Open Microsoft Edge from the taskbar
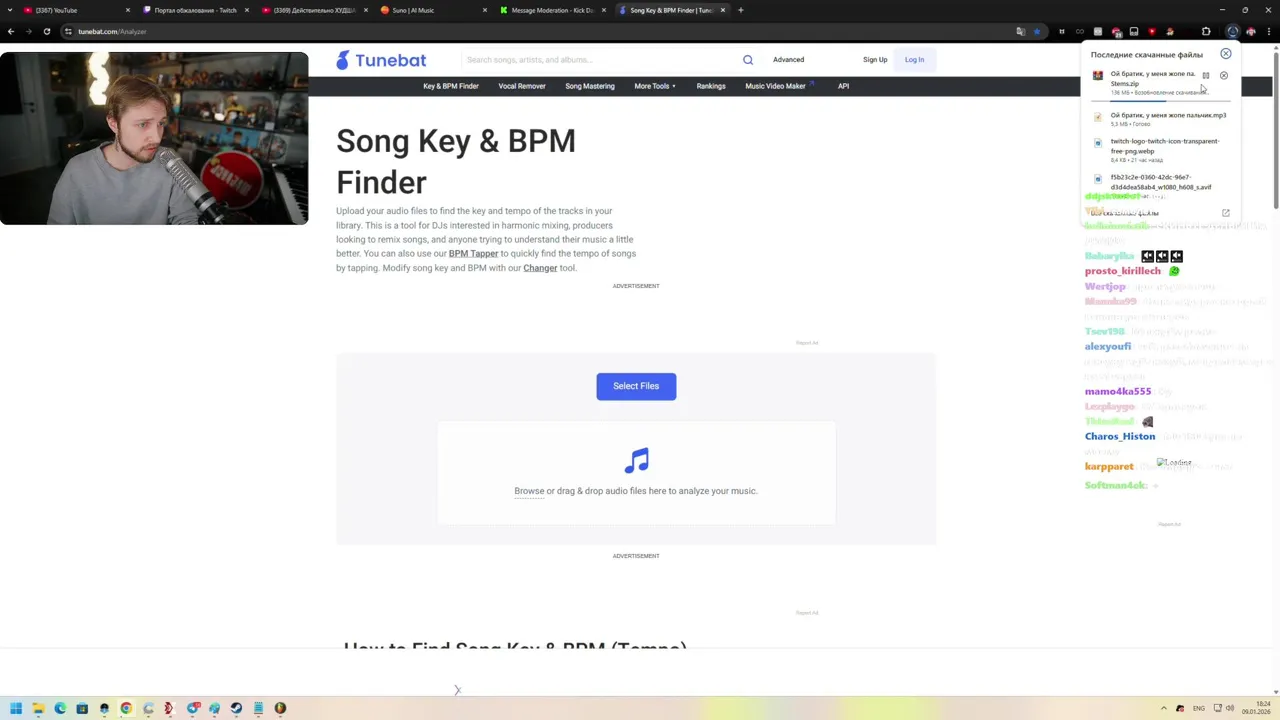 [x=60, y=708]
